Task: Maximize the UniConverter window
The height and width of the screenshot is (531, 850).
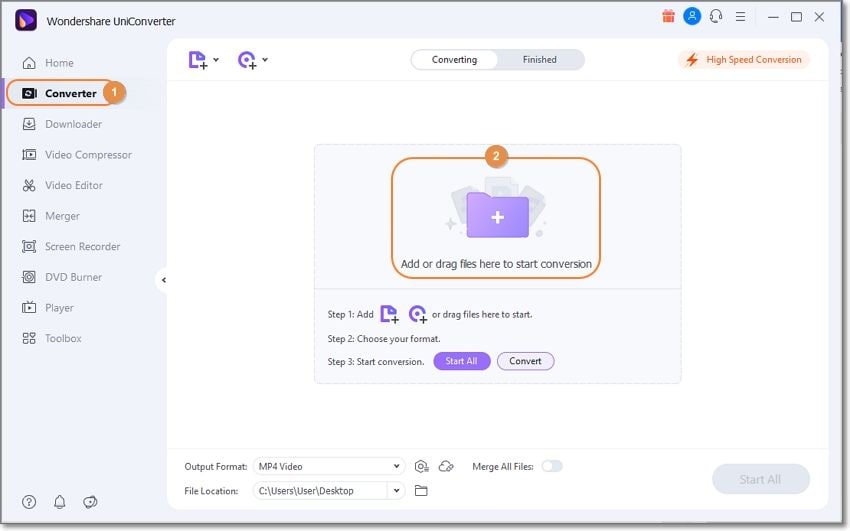Action: click(796, 17)
